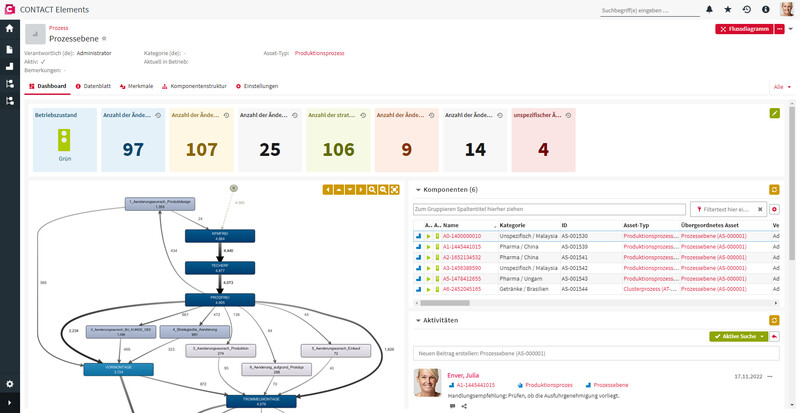Zoom in on the process diagram

click(372, 190)
